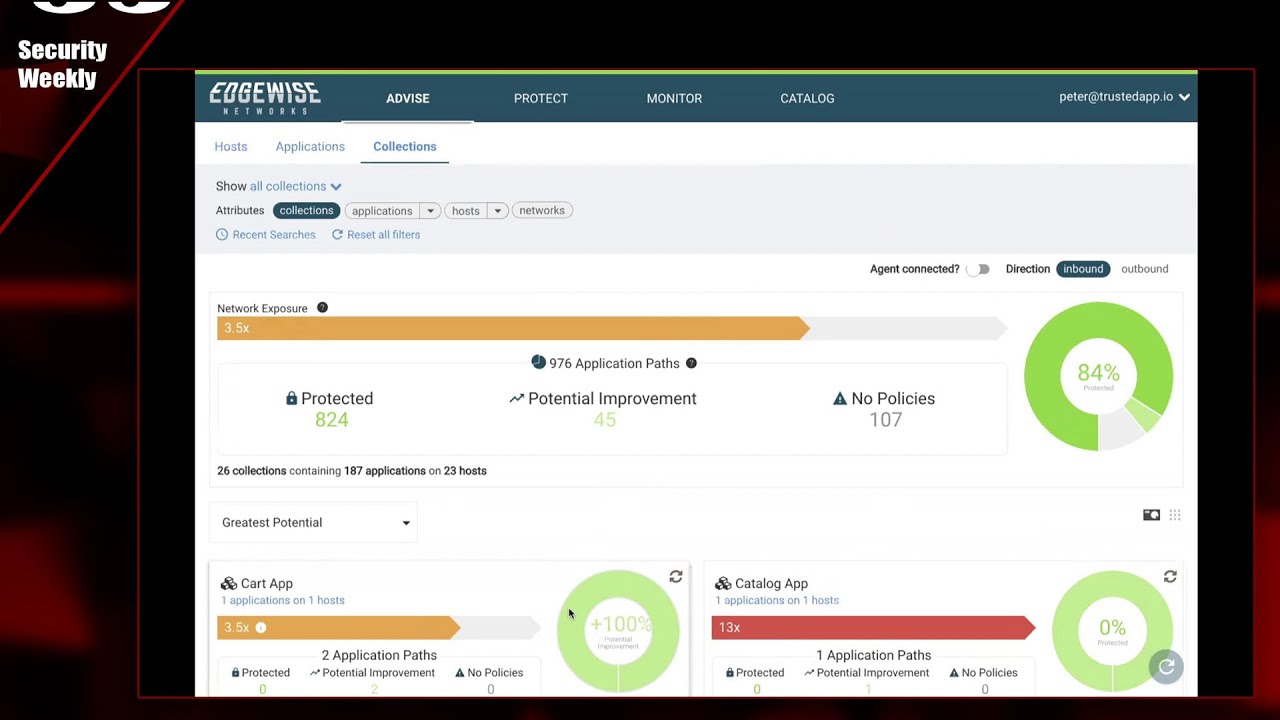
Task: Click the warning icon in Catalog App card
Action: pos(954,673)
